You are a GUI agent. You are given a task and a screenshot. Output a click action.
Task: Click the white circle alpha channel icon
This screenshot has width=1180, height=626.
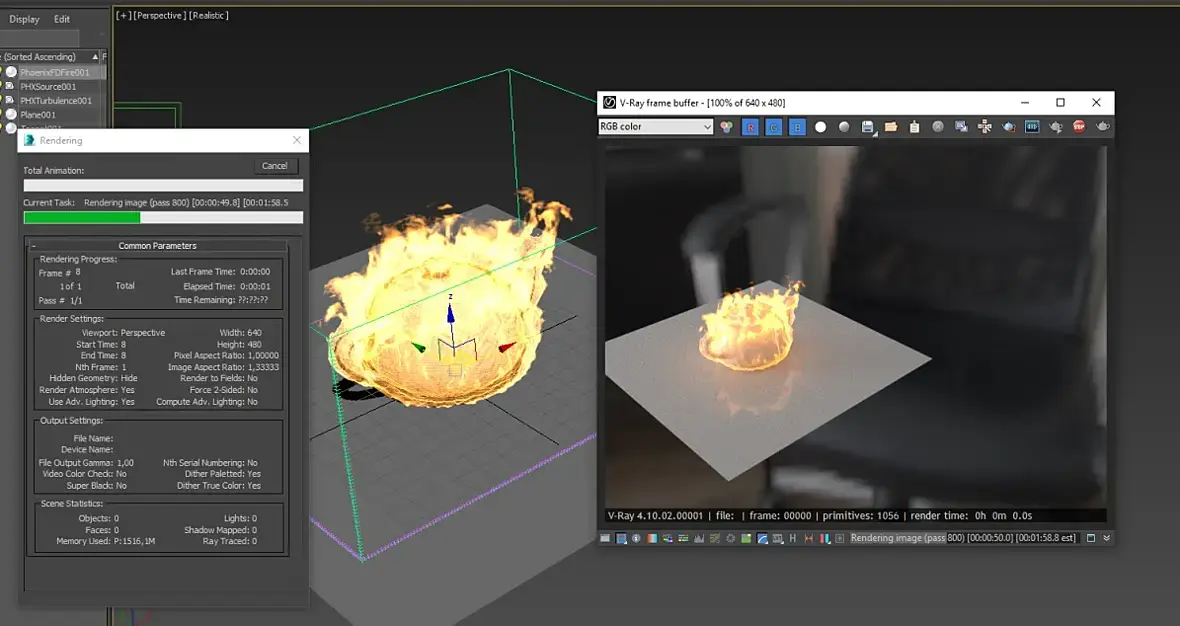point(821,127)
